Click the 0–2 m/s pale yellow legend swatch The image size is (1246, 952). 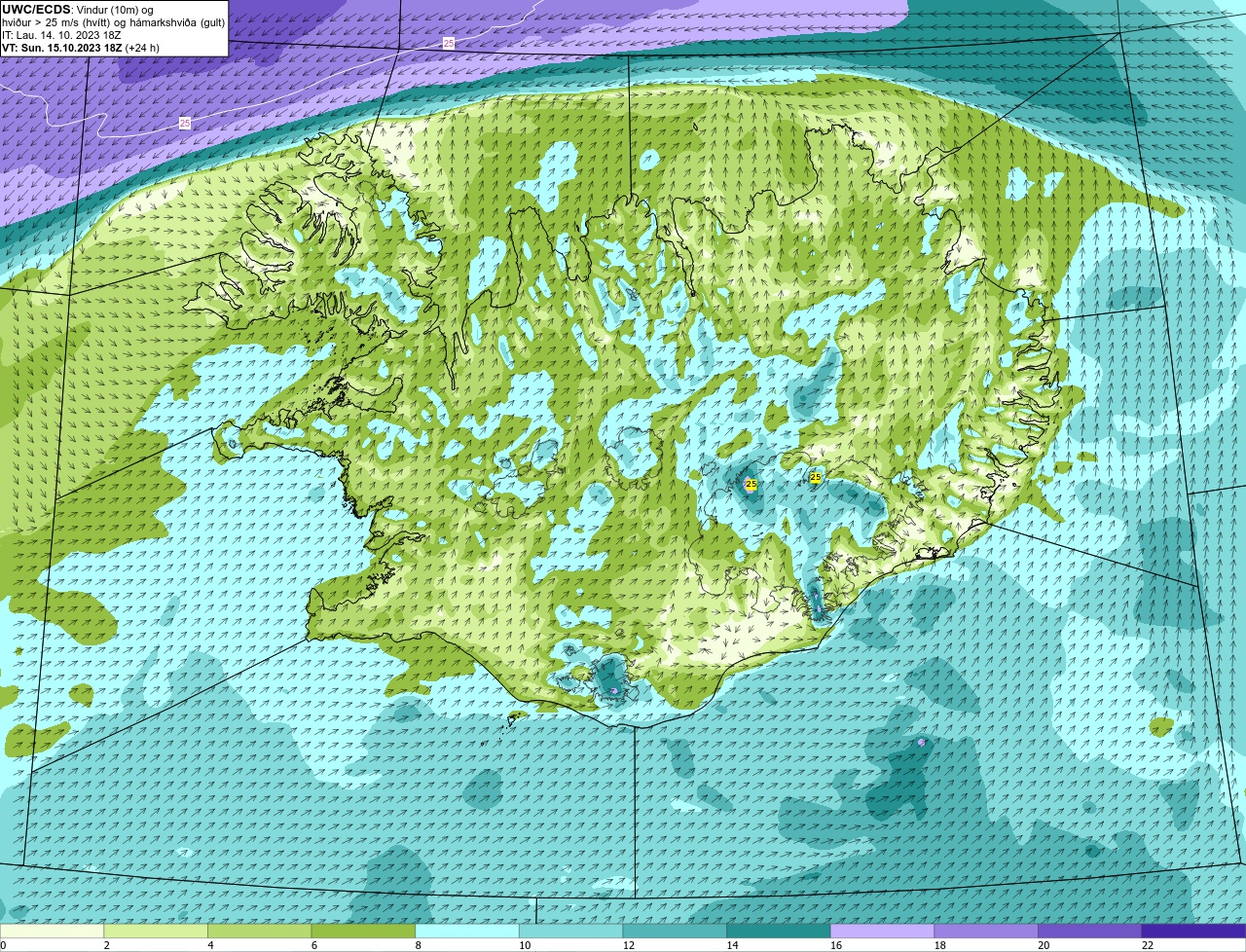click(52, 932)
